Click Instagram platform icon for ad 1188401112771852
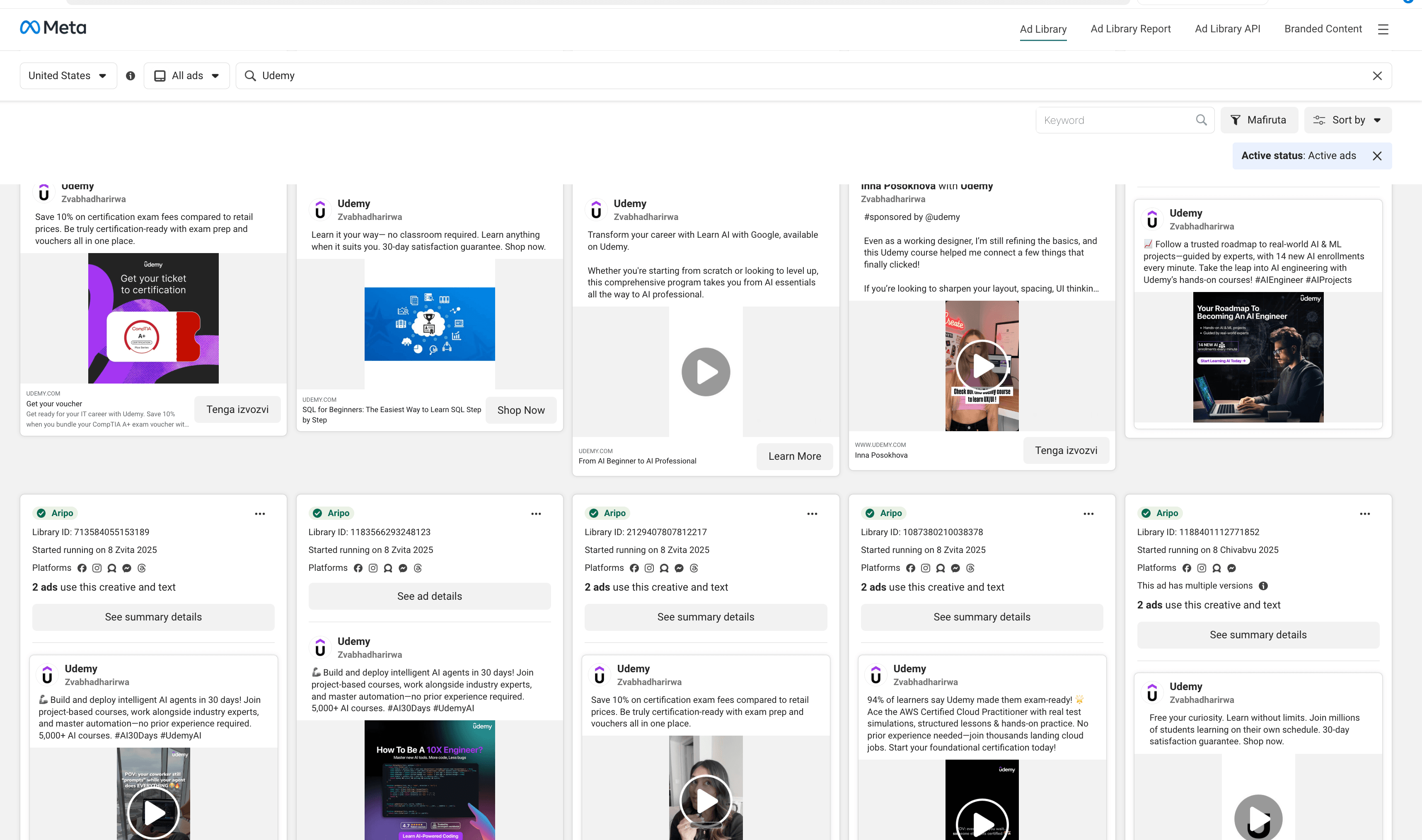1422x840 pixels. pos(1202,568)
